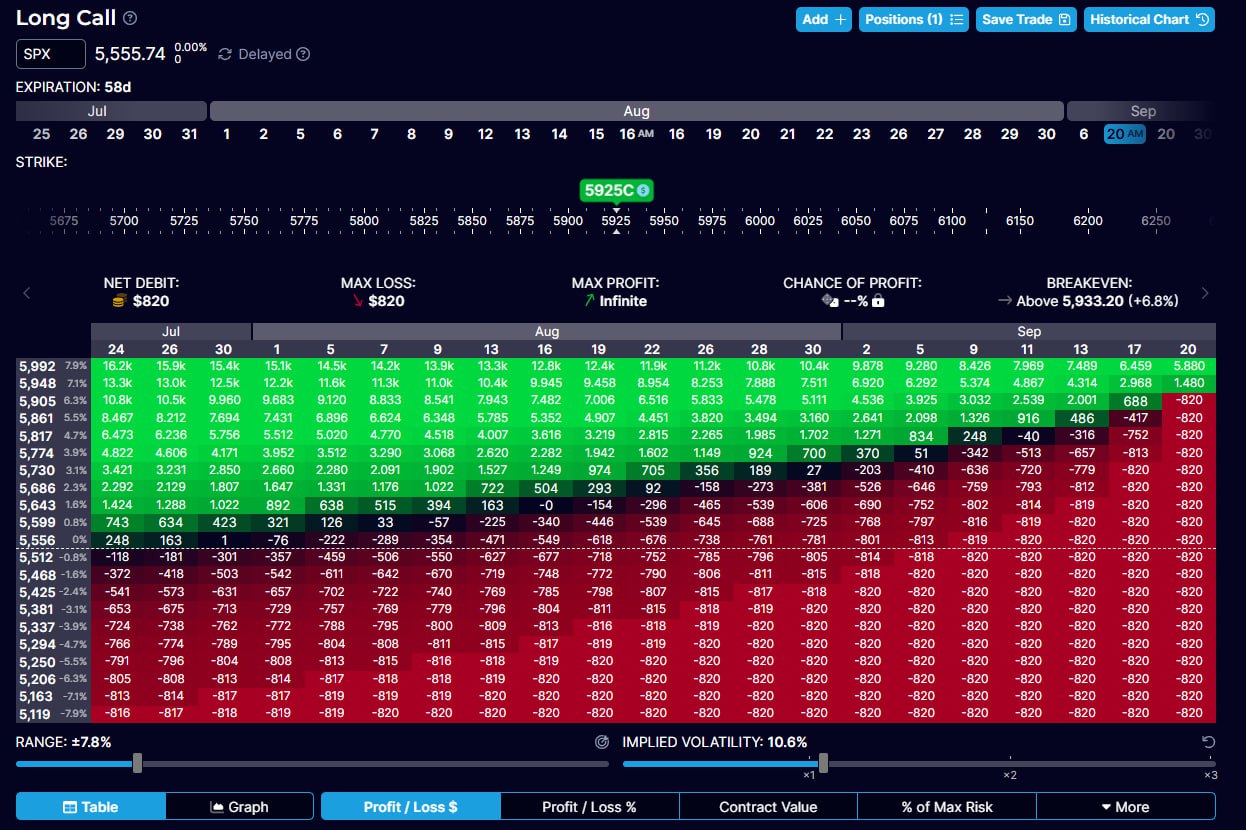Open the Add menu
1246x830 pixels.
click(x=824, y=19)
